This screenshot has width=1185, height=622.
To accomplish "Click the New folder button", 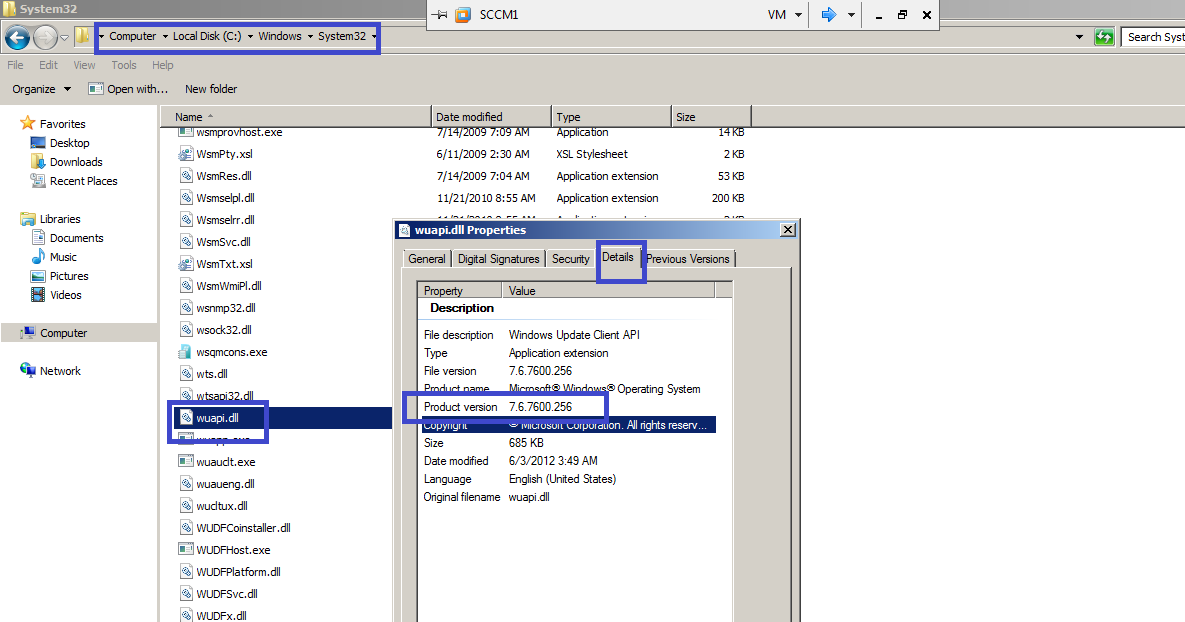I will [211, 88].
